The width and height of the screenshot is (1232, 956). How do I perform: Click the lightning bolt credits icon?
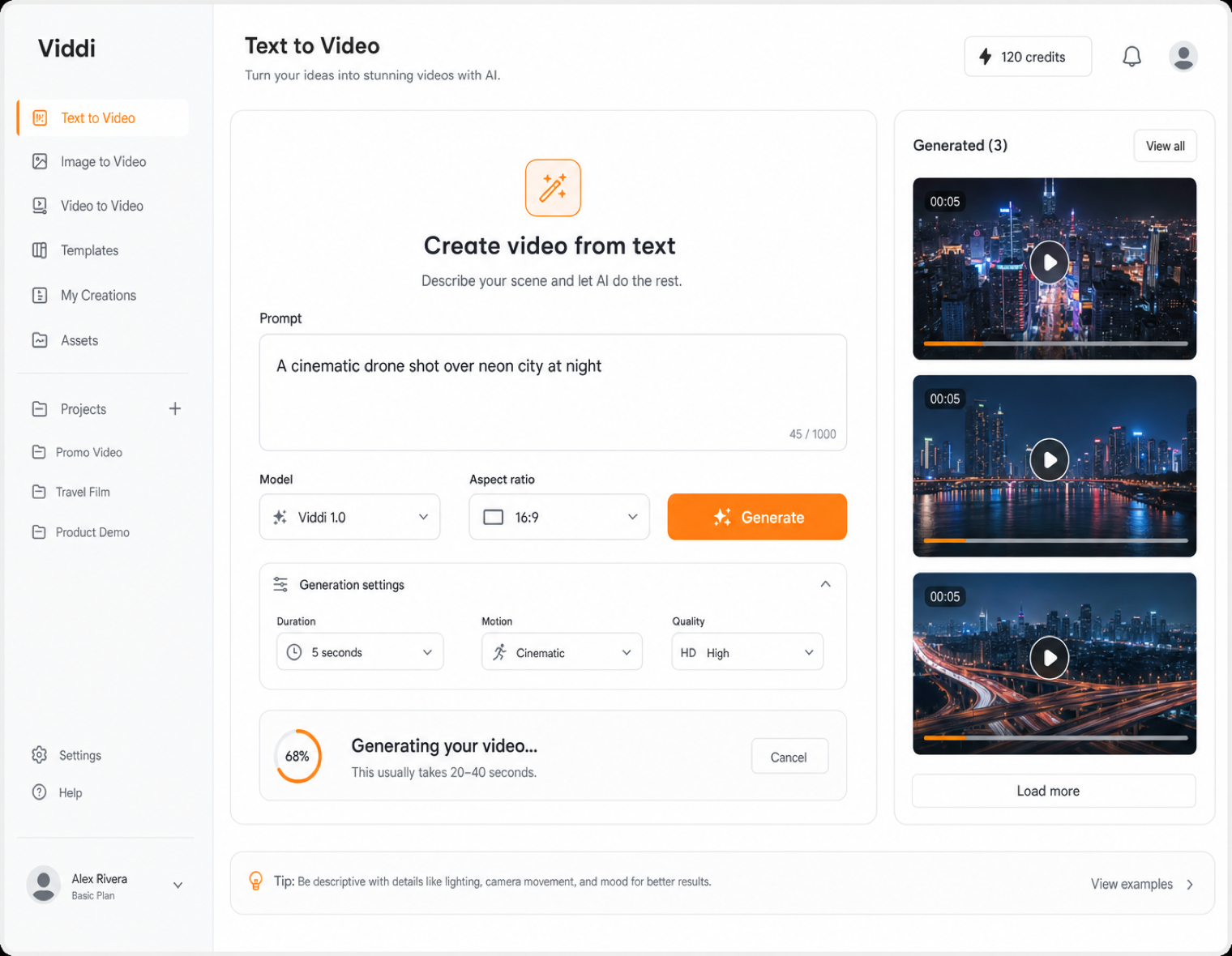(986, 57)
